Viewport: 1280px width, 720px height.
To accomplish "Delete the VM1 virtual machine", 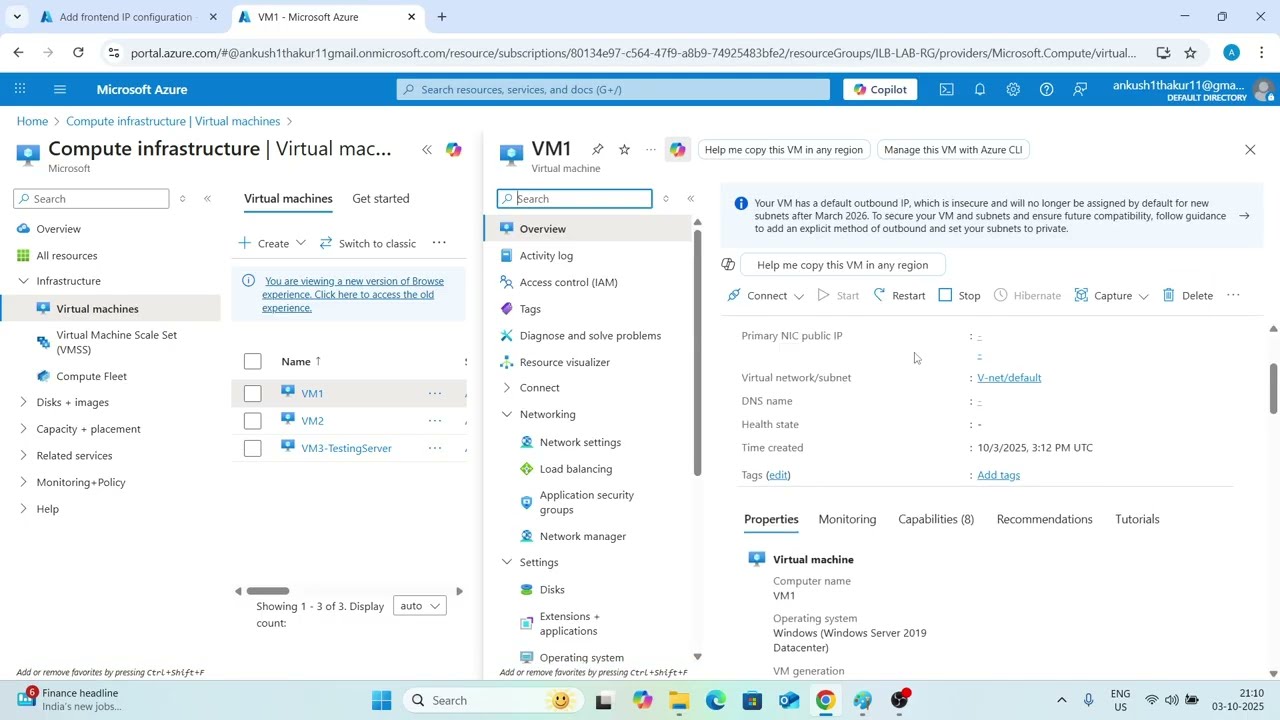I will coord(1187,295).
